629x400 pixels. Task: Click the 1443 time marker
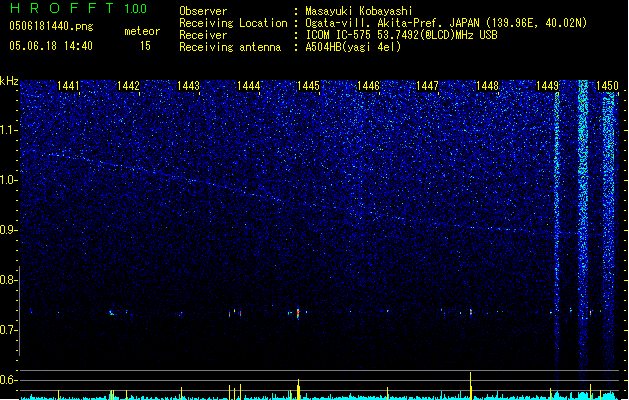[x=188, y=86]
